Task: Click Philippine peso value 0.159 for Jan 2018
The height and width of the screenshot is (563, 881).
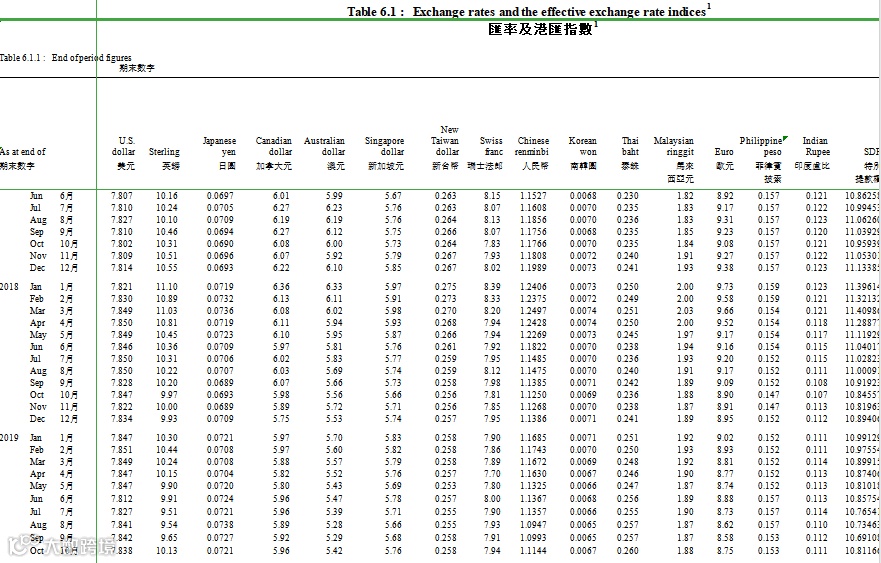Action: tap(769, 287)
